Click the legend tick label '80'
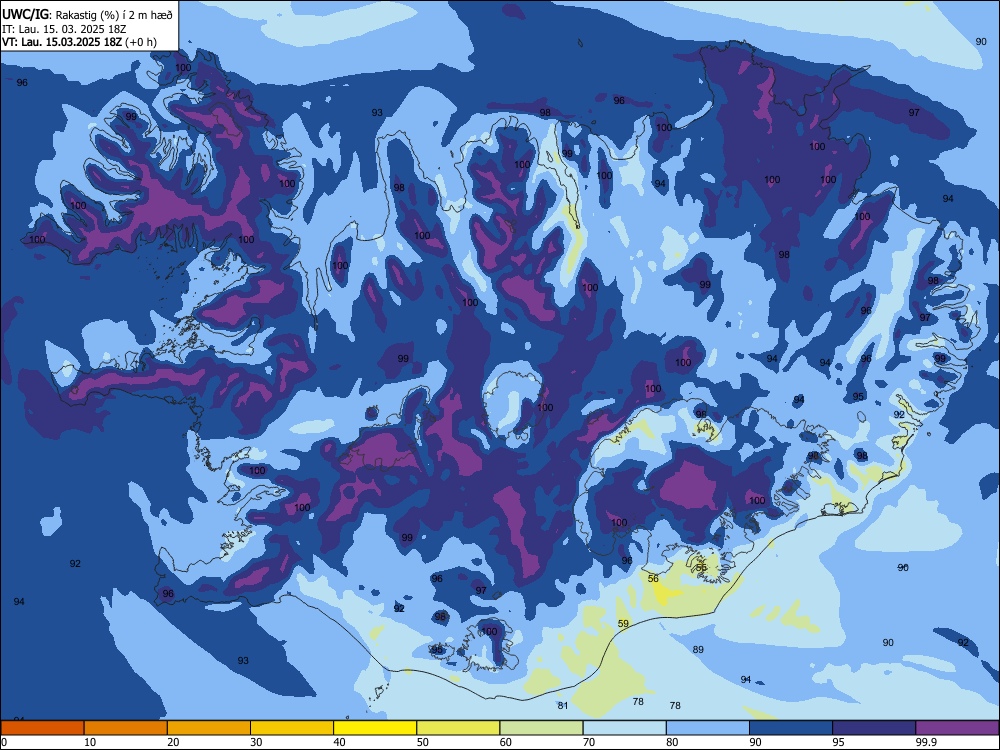 click(x=672, y=742)
